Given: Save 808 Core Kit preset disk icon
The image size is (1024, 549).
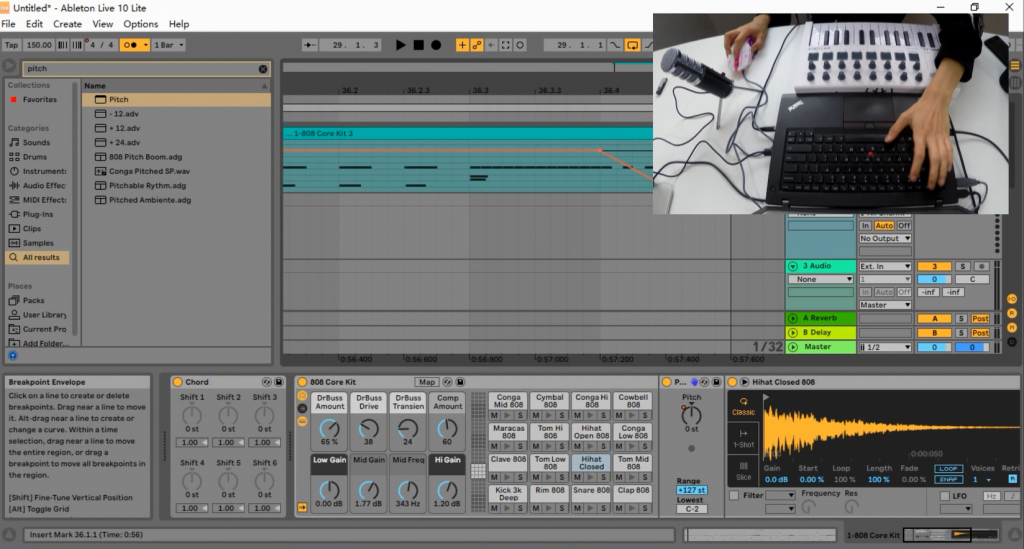Looking at the screenshot, I should click(460, 382).
